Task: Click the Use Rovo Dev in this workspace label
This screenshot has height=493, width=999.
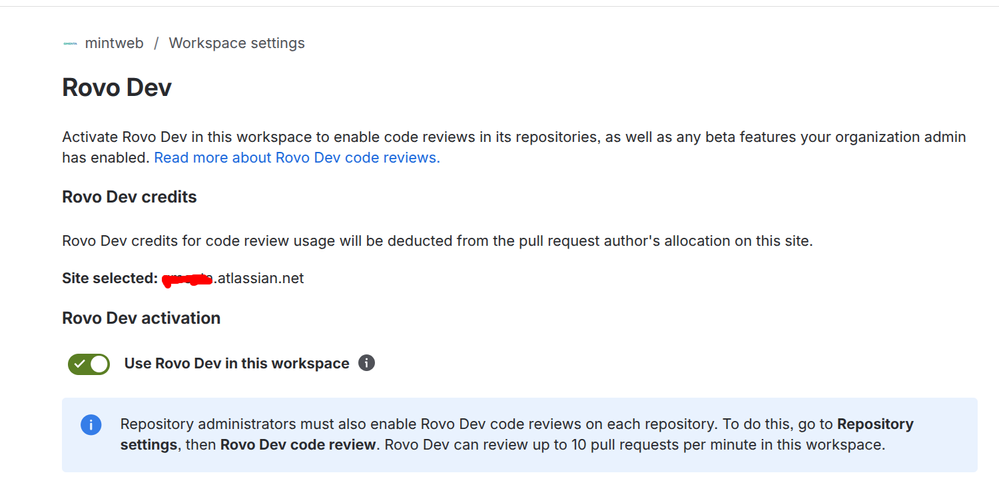Action: click(x=236, y=364)
